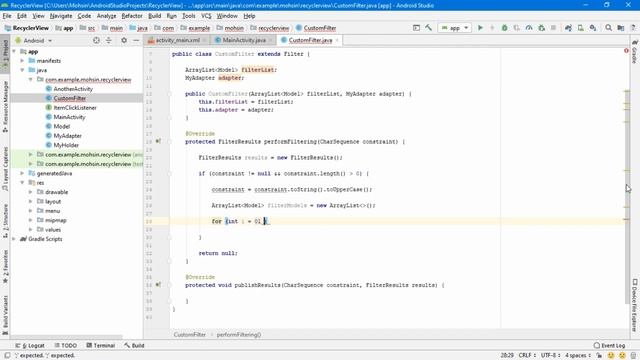The image size is (640, 360).
Task: Click override gutter icon beside publishResults
Action: [x=158, y=284]
